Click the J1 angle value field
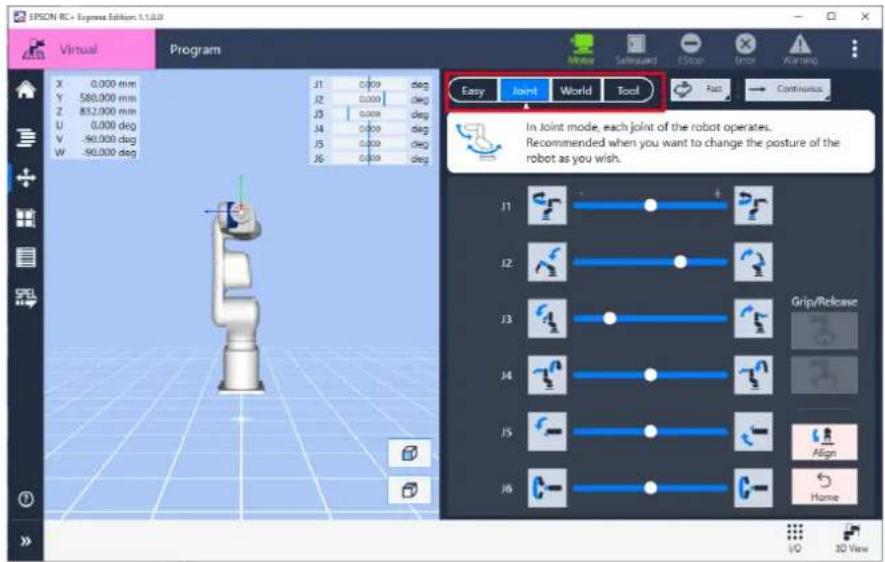The width and height of the screenshot is (885, 562). 370,84
